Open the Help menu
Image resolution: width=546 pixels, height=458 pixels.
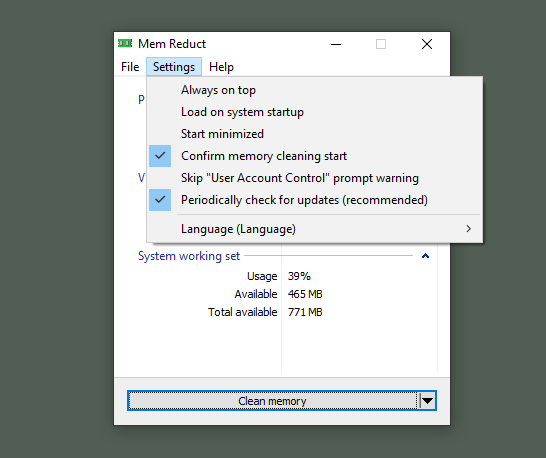221,67
